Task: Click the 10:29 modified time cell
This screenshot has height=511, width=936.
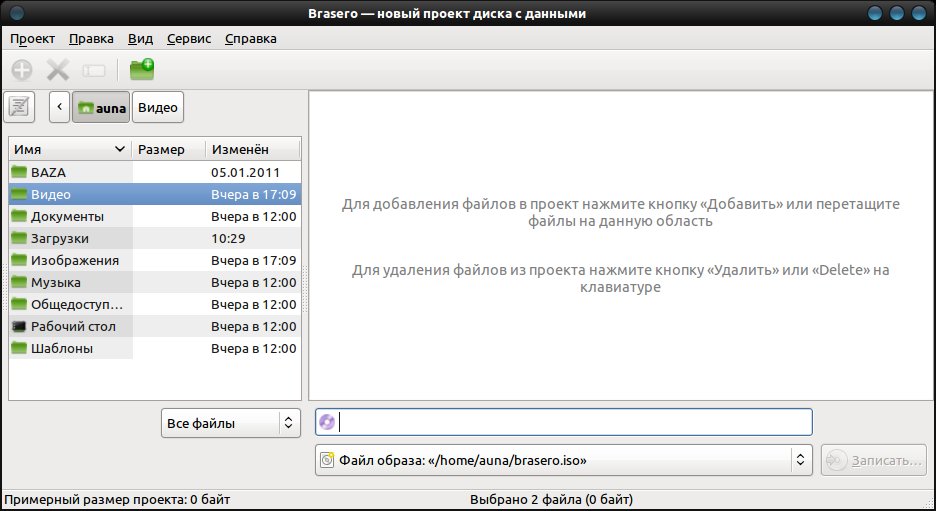Action: (x=228, y=239)
